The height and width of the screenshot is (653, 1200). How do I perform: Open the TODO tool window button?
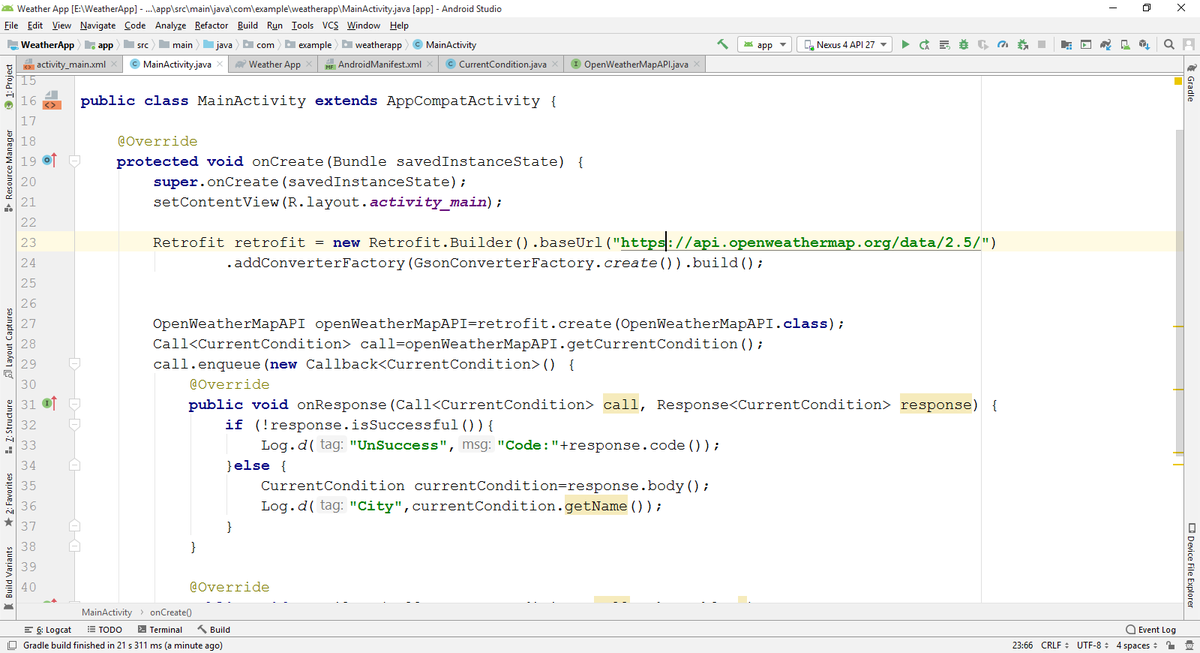[x=105, y=630]
